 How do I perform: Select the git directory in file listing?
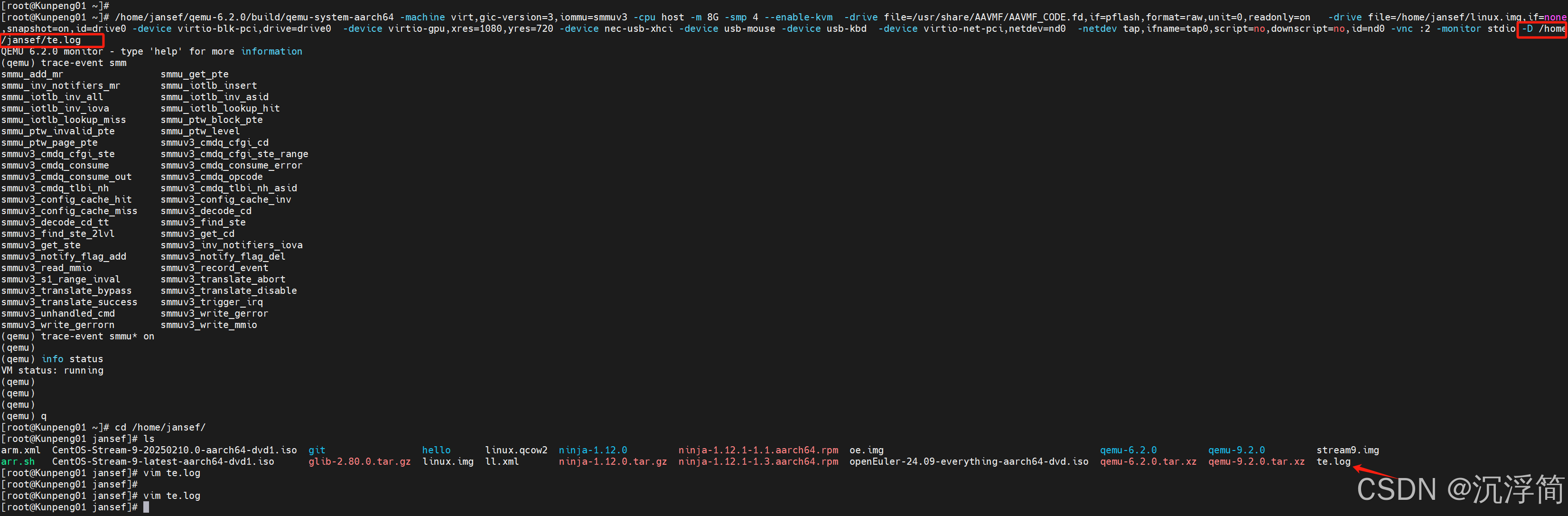(317, 450)
